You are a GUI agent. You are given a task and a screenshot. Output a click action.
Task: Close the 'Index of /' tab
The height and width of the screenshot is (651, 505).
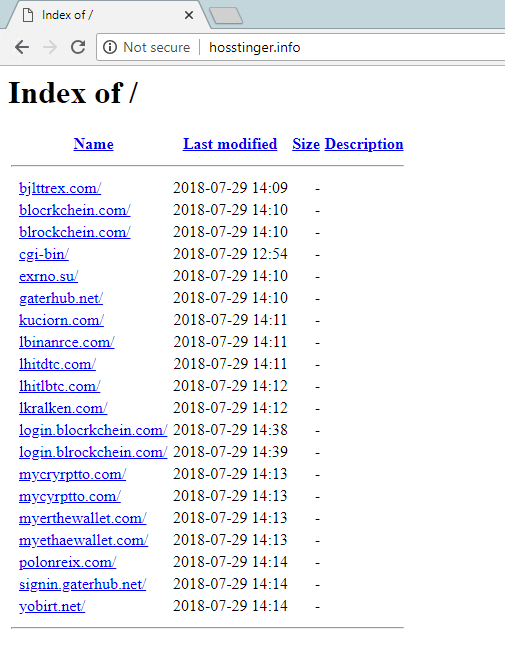click(x=189, y=15)
